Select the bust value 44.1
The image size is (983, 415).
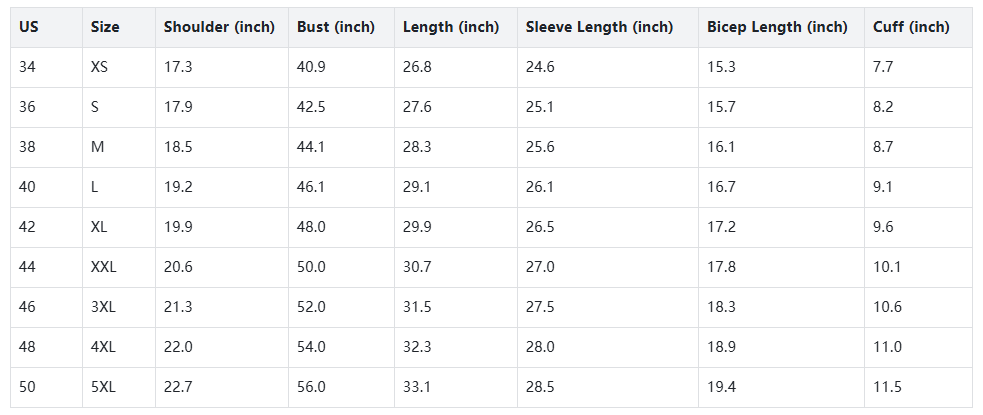[x=311, y=147]
